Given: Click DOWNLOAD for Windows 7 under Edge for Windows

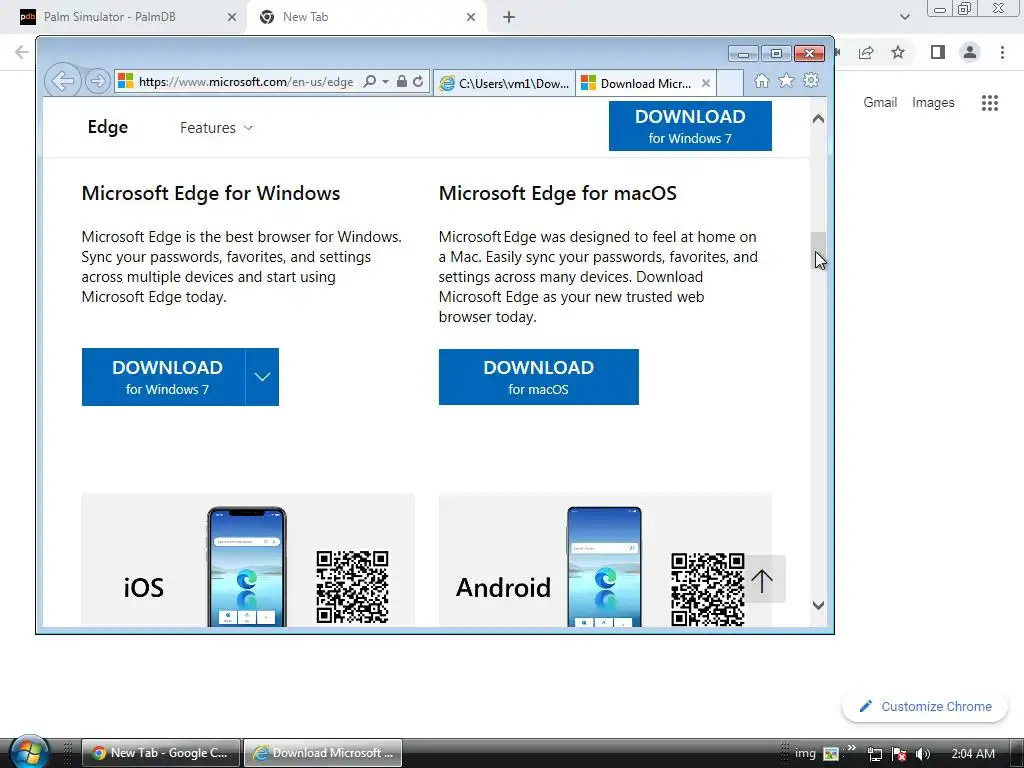Looking at the screenshot, I should (x=164, y=377).
